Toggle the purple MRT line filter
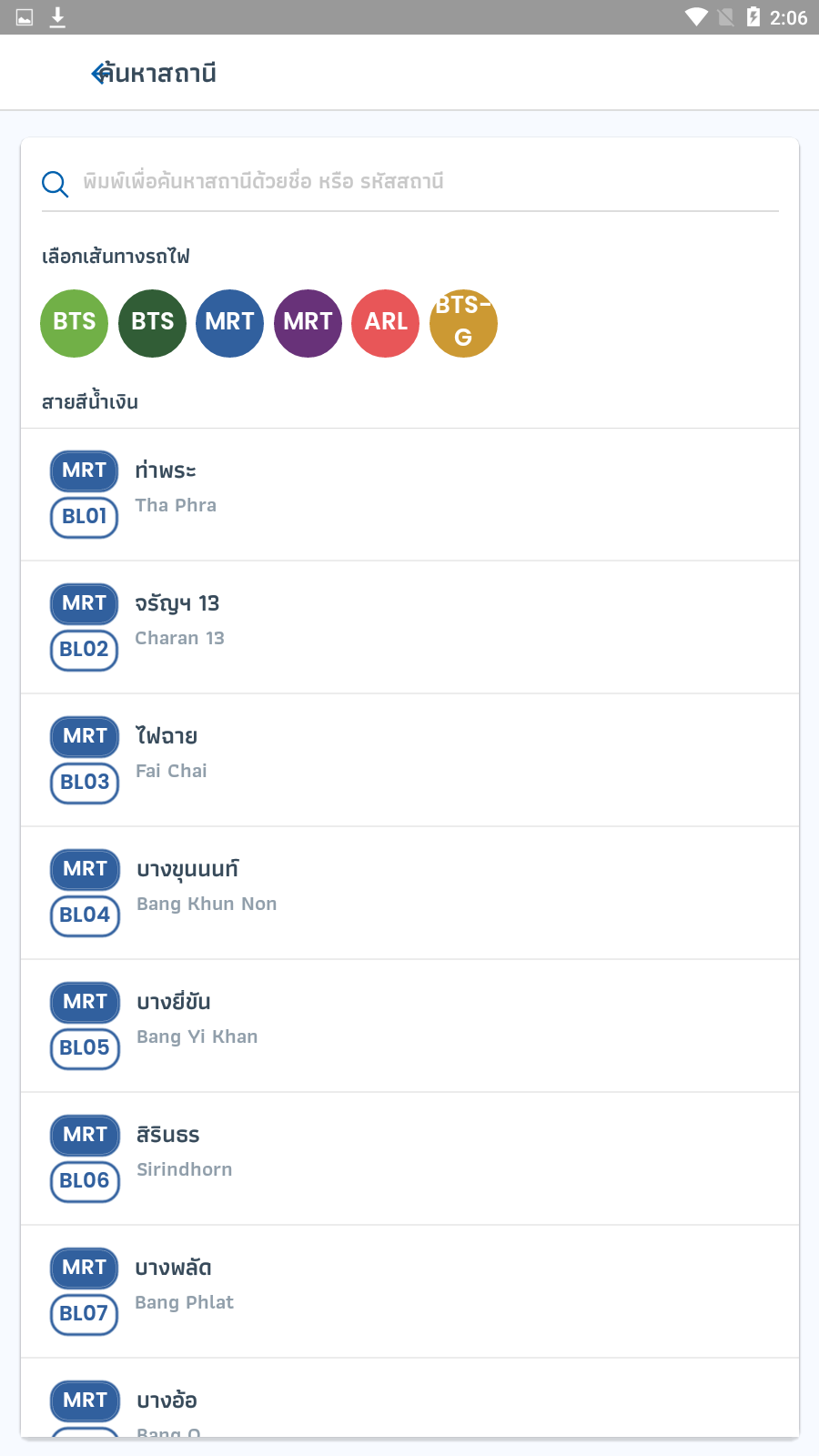Viewport: 819px width, 1456px height. (308, 323)
